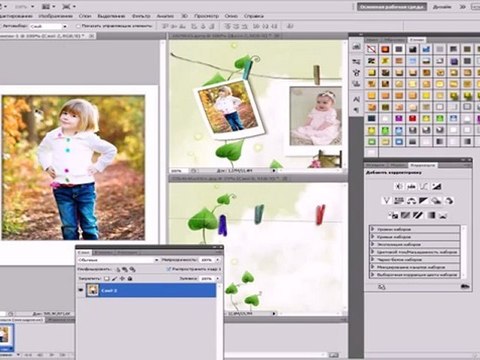This screenshot has width=480, height=360.
Task: Open the Заливка fill dropdown
Action: [218, 278]
